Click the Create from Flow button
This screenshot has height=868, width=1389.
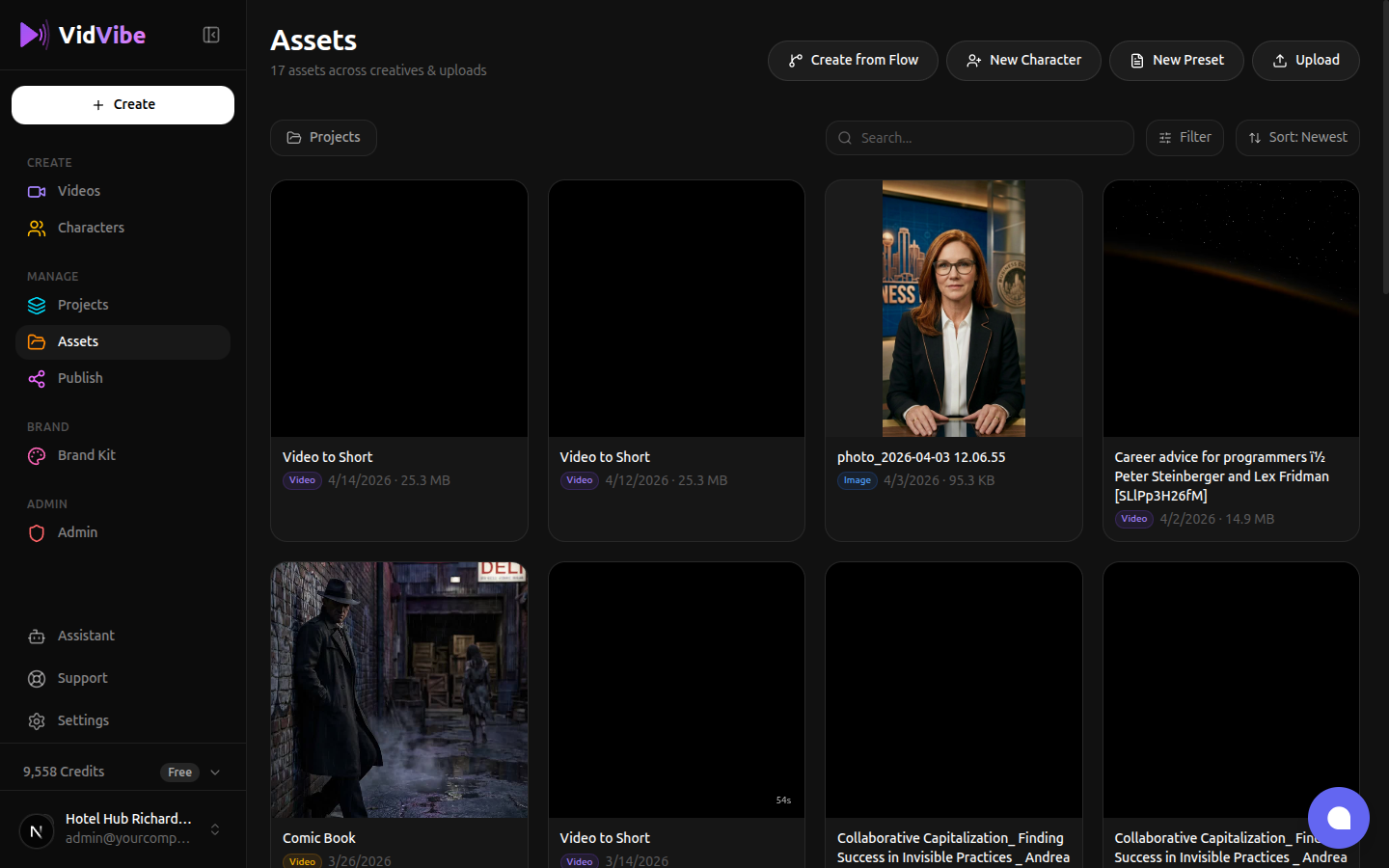pos(853,61)
